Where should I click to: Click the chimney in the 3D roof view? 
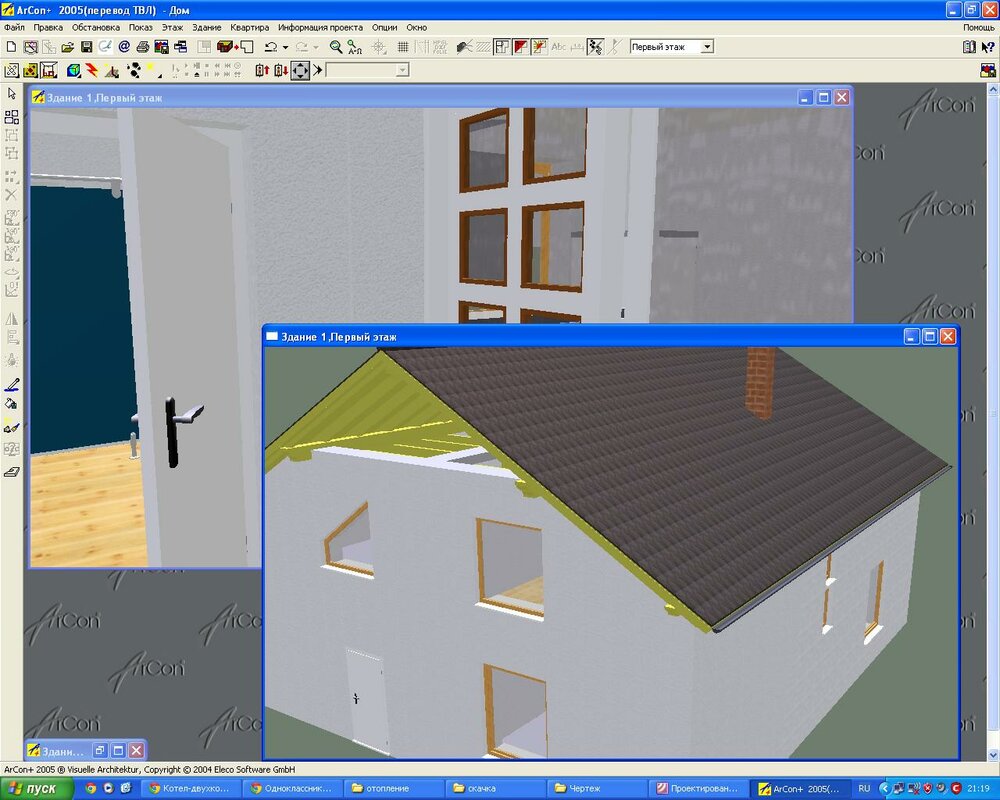click(760, 381)
